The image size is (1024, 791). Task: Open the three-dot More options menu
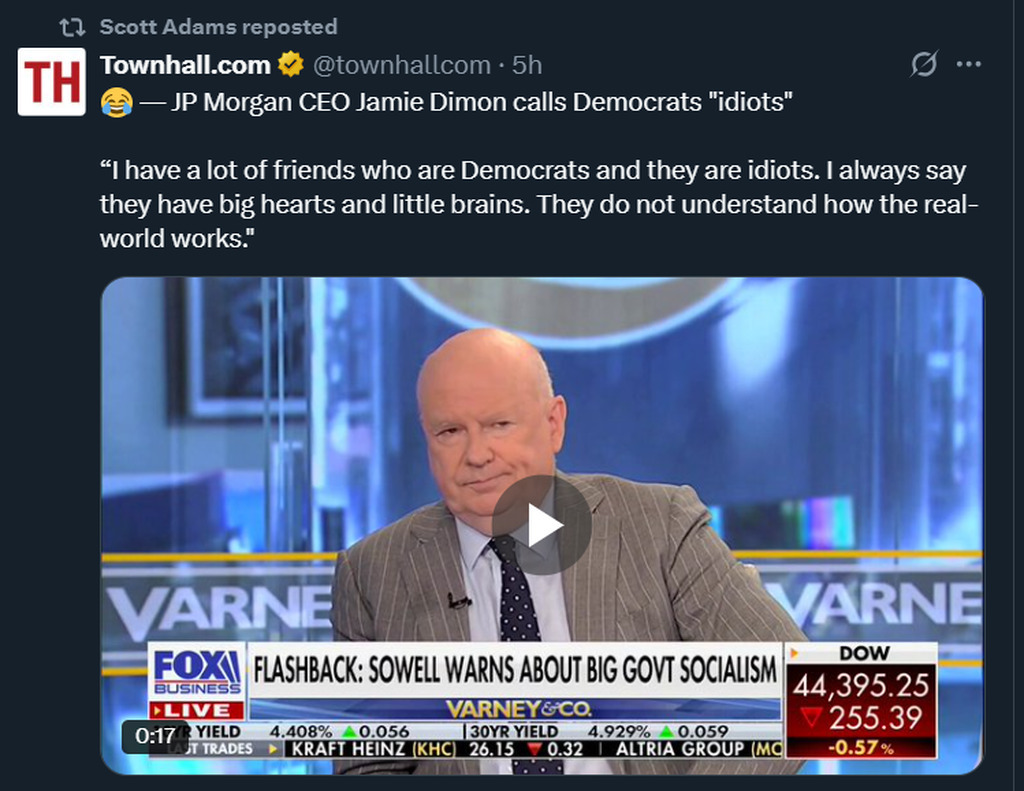point(968,65)
